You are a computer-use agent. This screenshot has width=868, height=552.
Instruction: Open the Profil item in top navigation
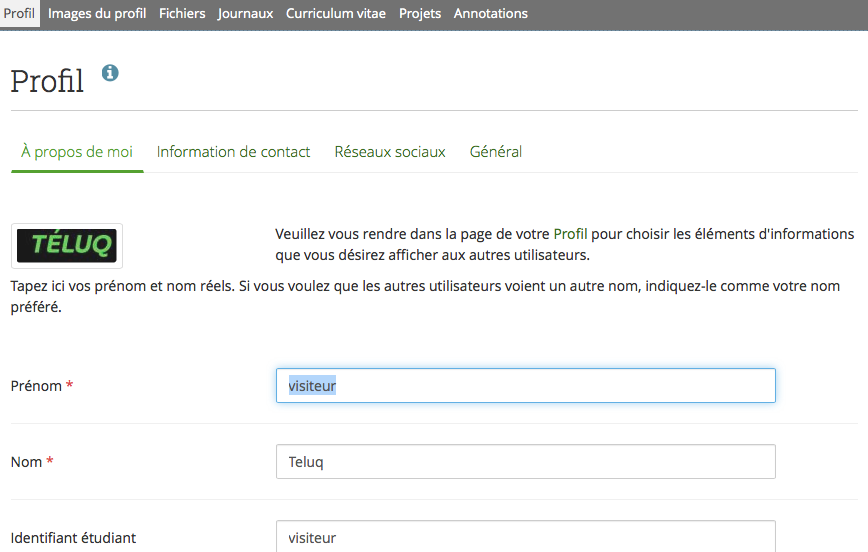(x=19, y=13)
